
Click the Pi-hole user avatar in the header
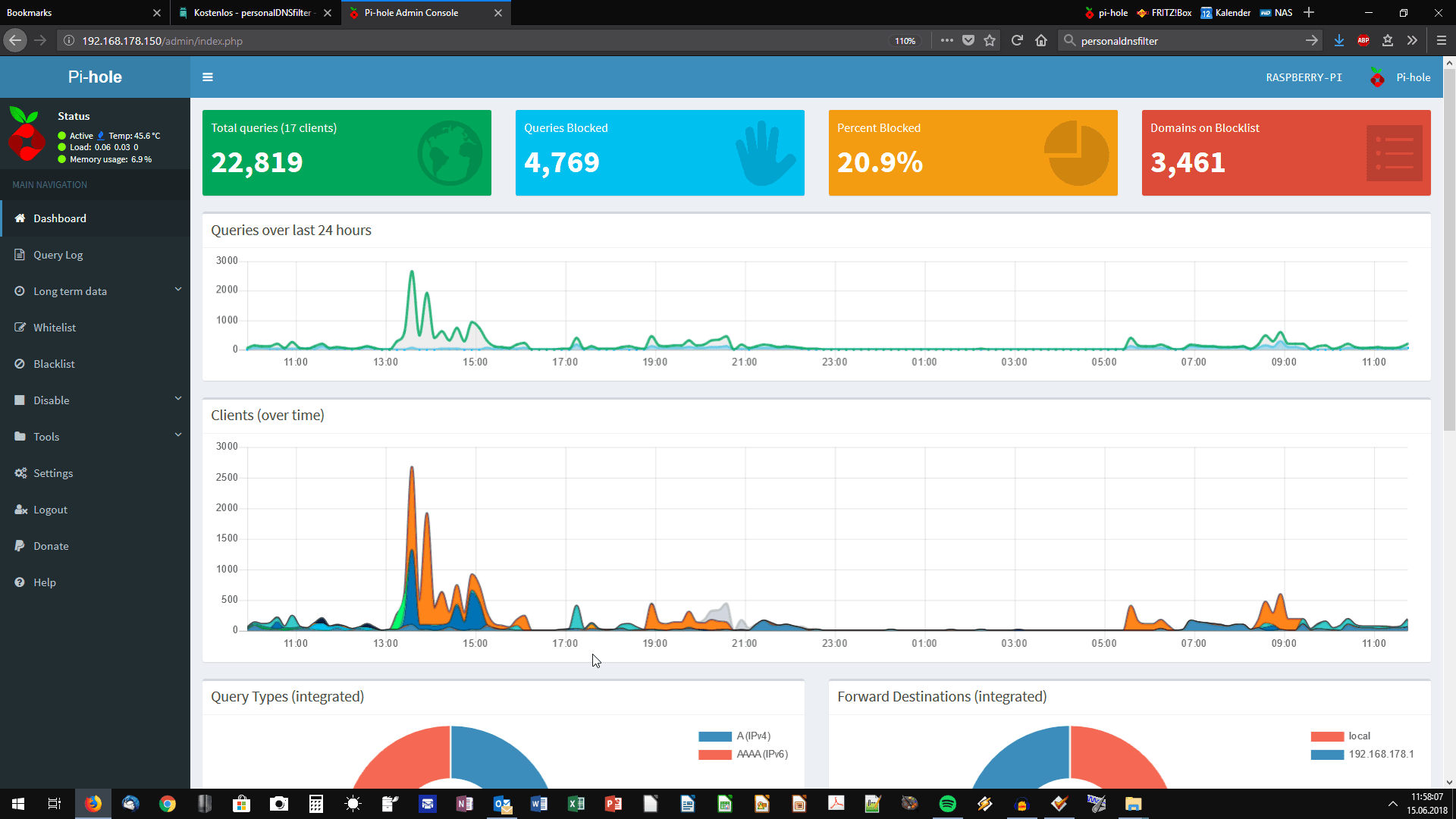point(1377,77)
